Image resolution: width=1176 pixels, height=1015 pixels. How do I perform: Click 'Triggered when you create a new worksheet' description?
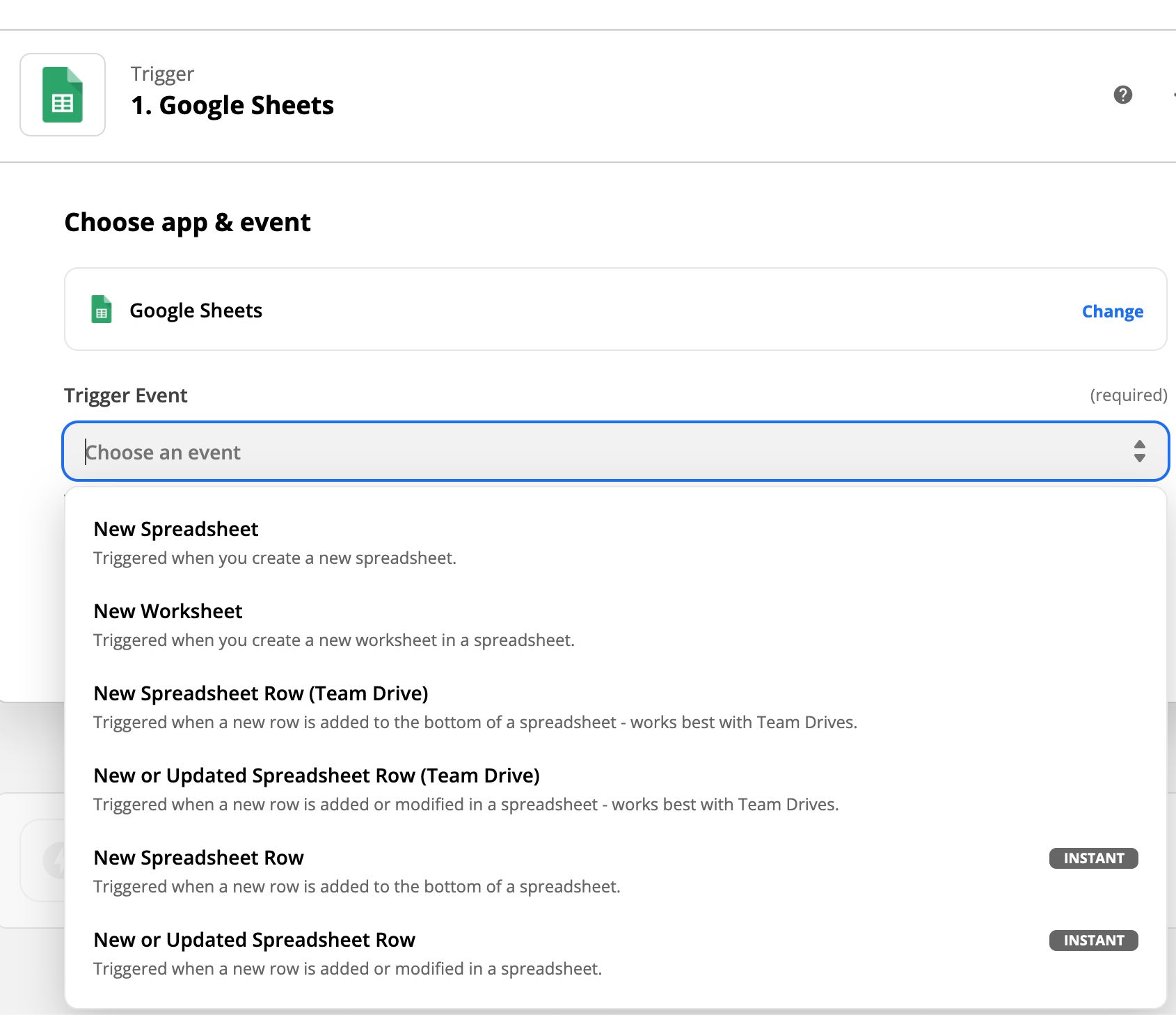[334, 640]
